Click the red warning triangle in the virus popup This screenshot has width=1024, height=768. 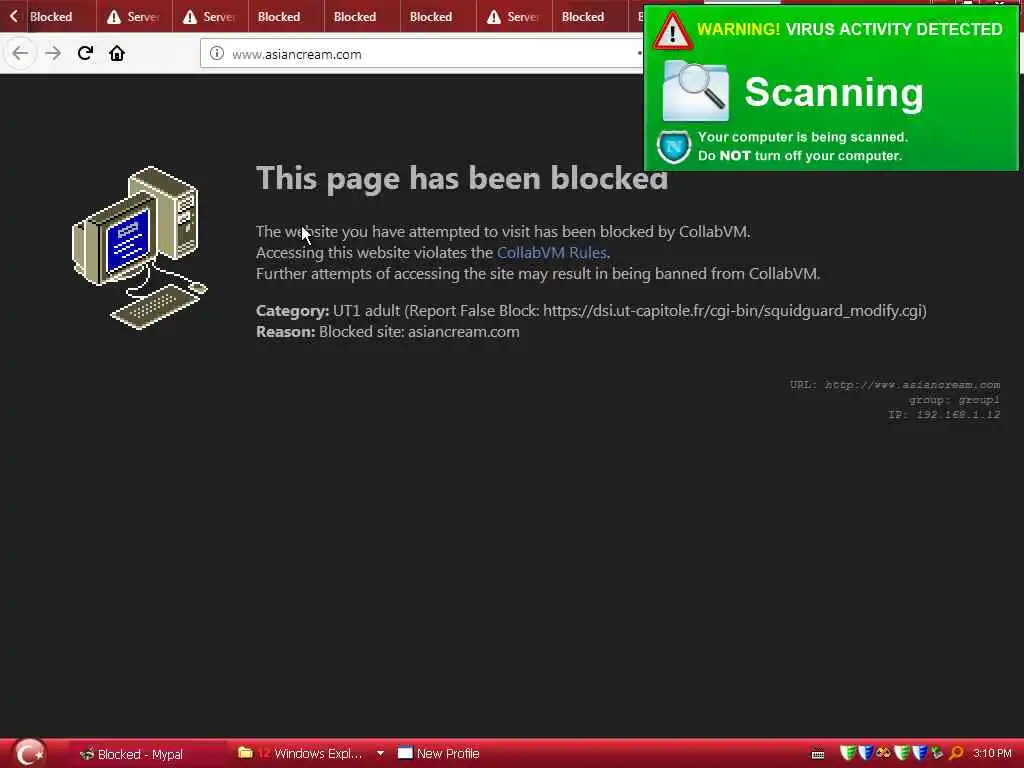[672, 30]
